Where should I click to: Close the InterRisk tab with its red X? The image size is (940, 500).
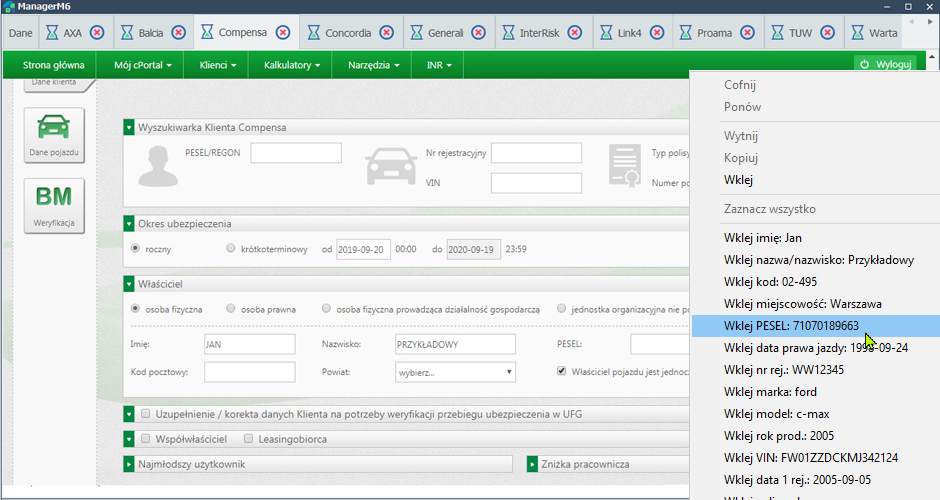[x=574, y=32]
